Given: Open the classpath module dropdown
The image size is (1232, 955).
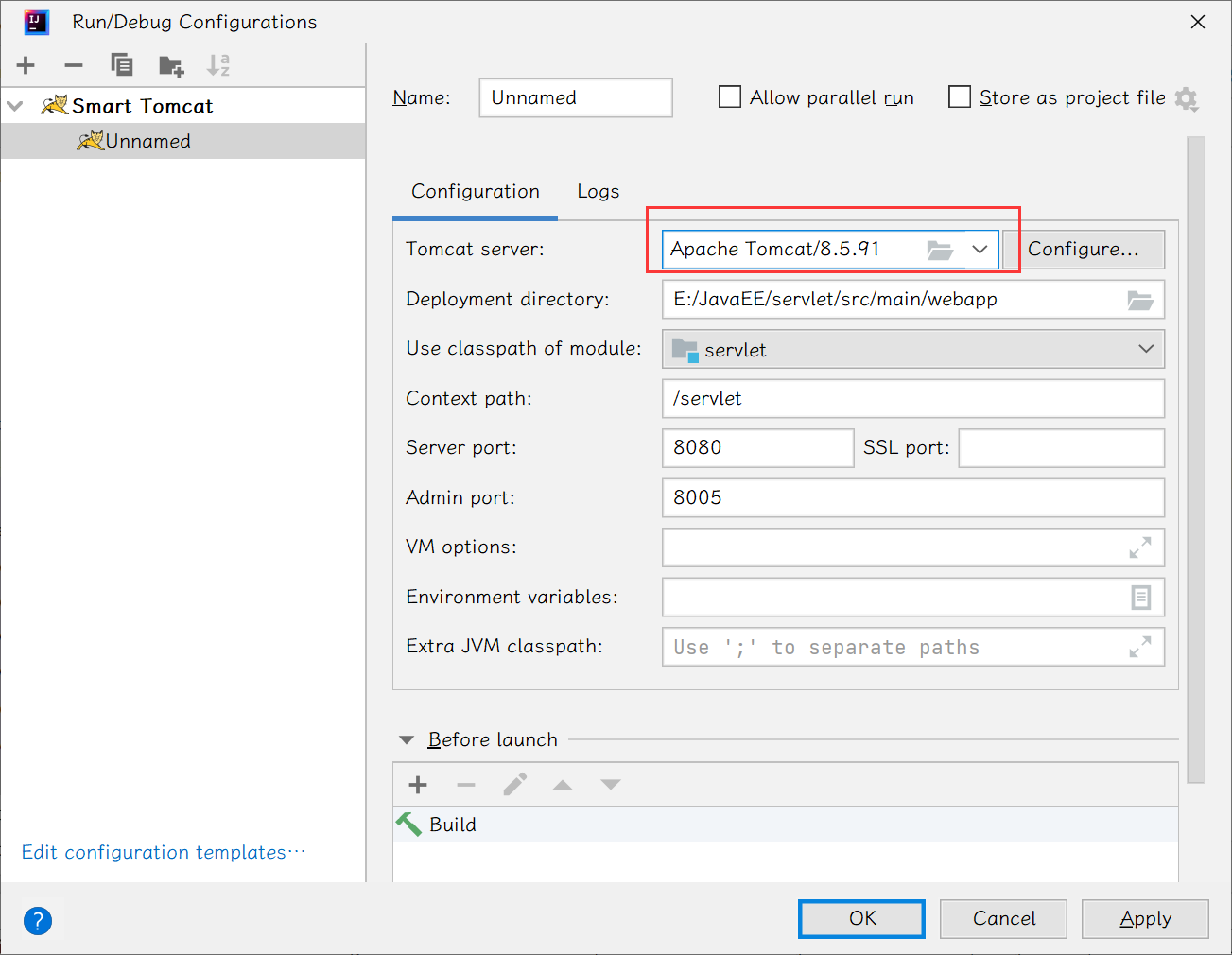Looking at the screenshot, I should [x=1147, y=349].
